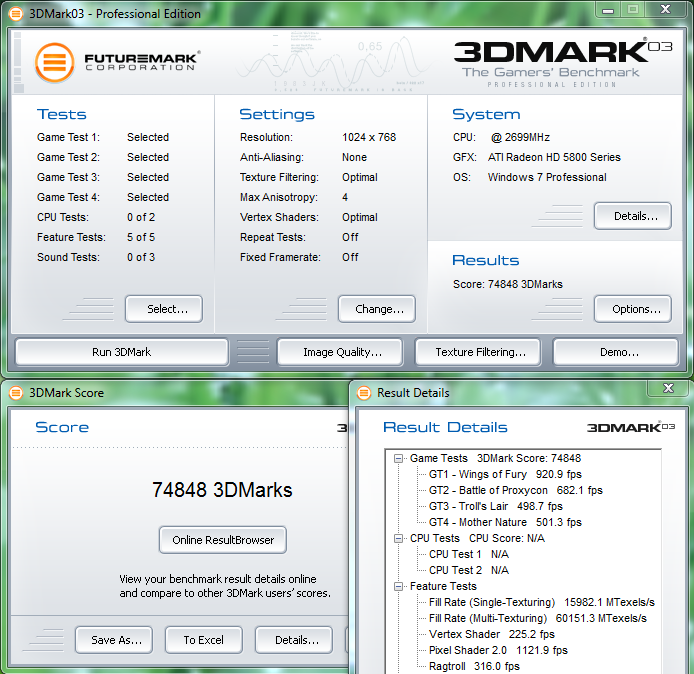The width and height of the screenshot is (694, 674).
Task: Click the 3DMARK03 Gamers' Benchmark logo
Action: (563, 62)
